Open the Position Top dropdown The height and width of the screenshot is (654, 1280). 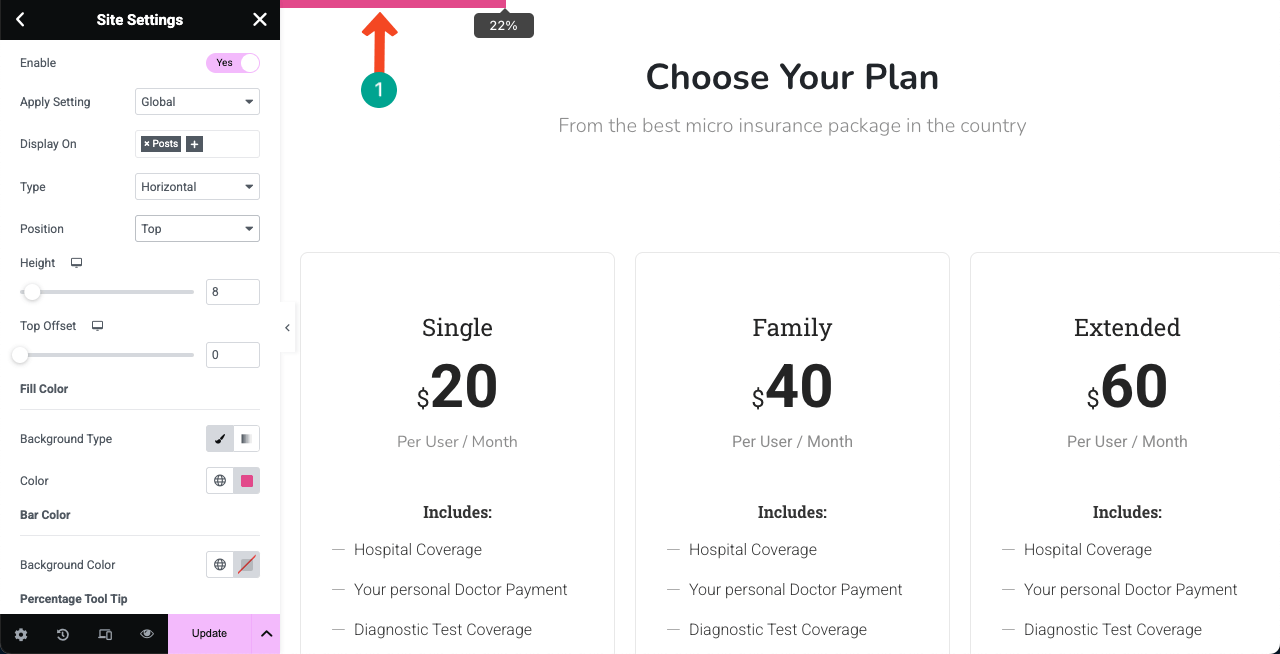197,229
